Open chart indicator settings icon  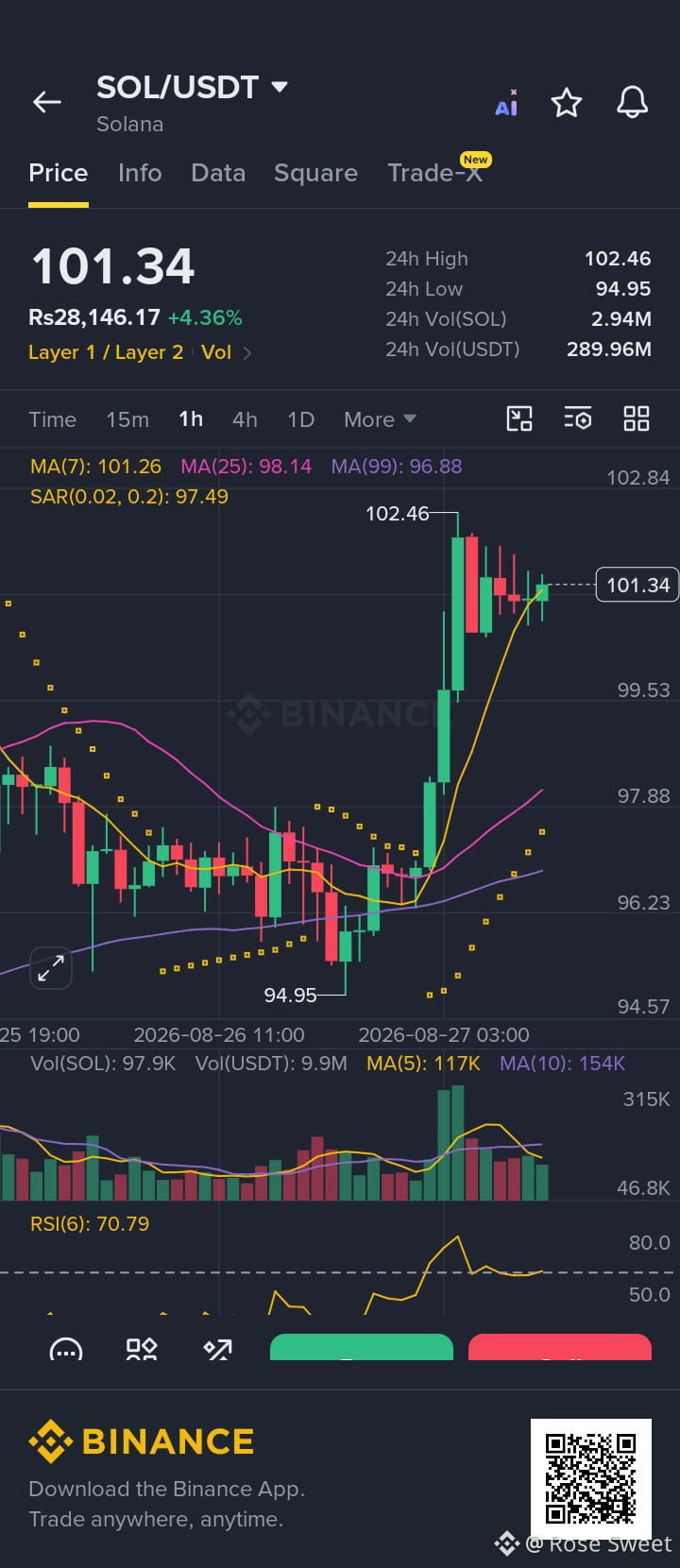coord(578,418)
